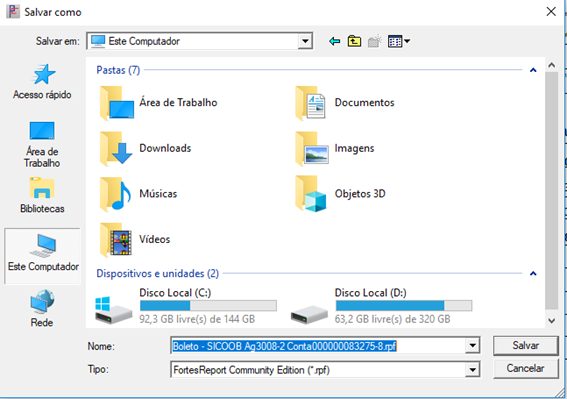Select the Vídeos folder icon
567x399 pixels.
115,240
